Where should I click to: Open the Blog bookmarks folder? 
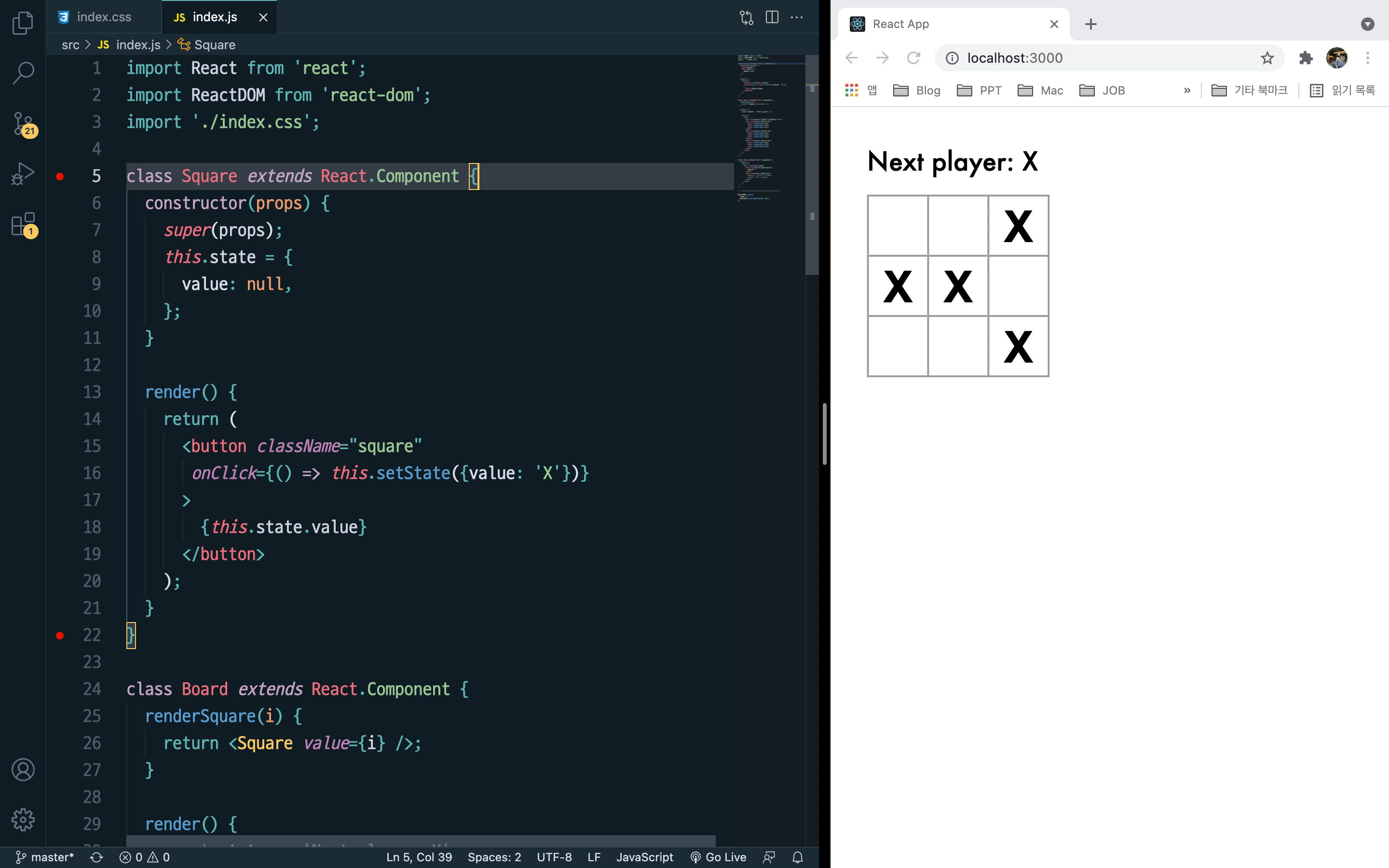pos(917,90)
